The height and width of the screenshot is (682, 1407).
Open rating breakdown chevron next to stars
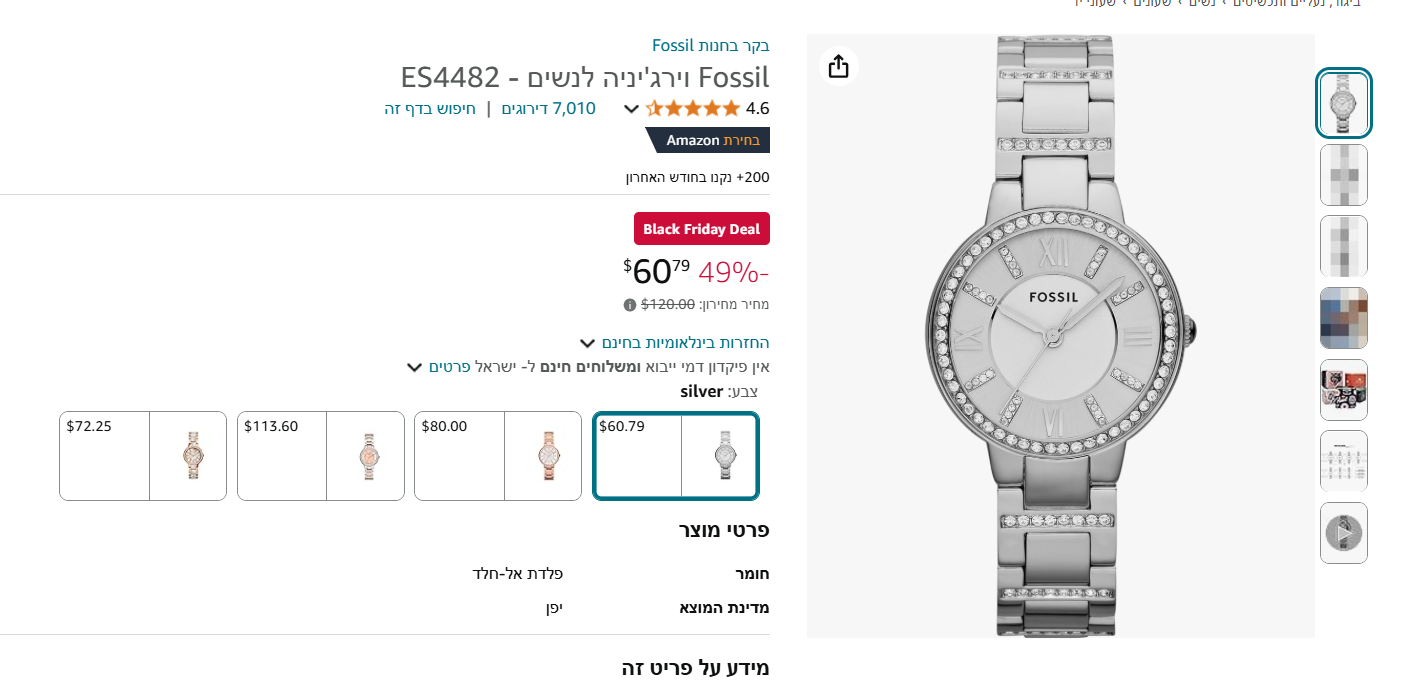631,109
